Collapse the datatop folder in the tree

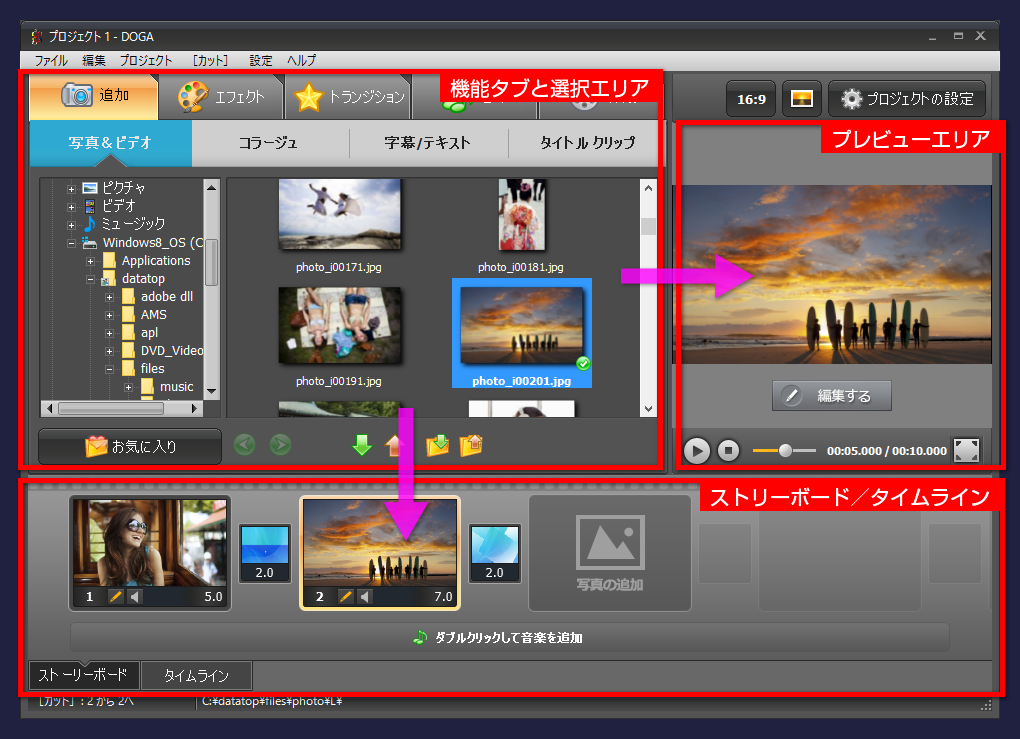(x=90, y=278)
